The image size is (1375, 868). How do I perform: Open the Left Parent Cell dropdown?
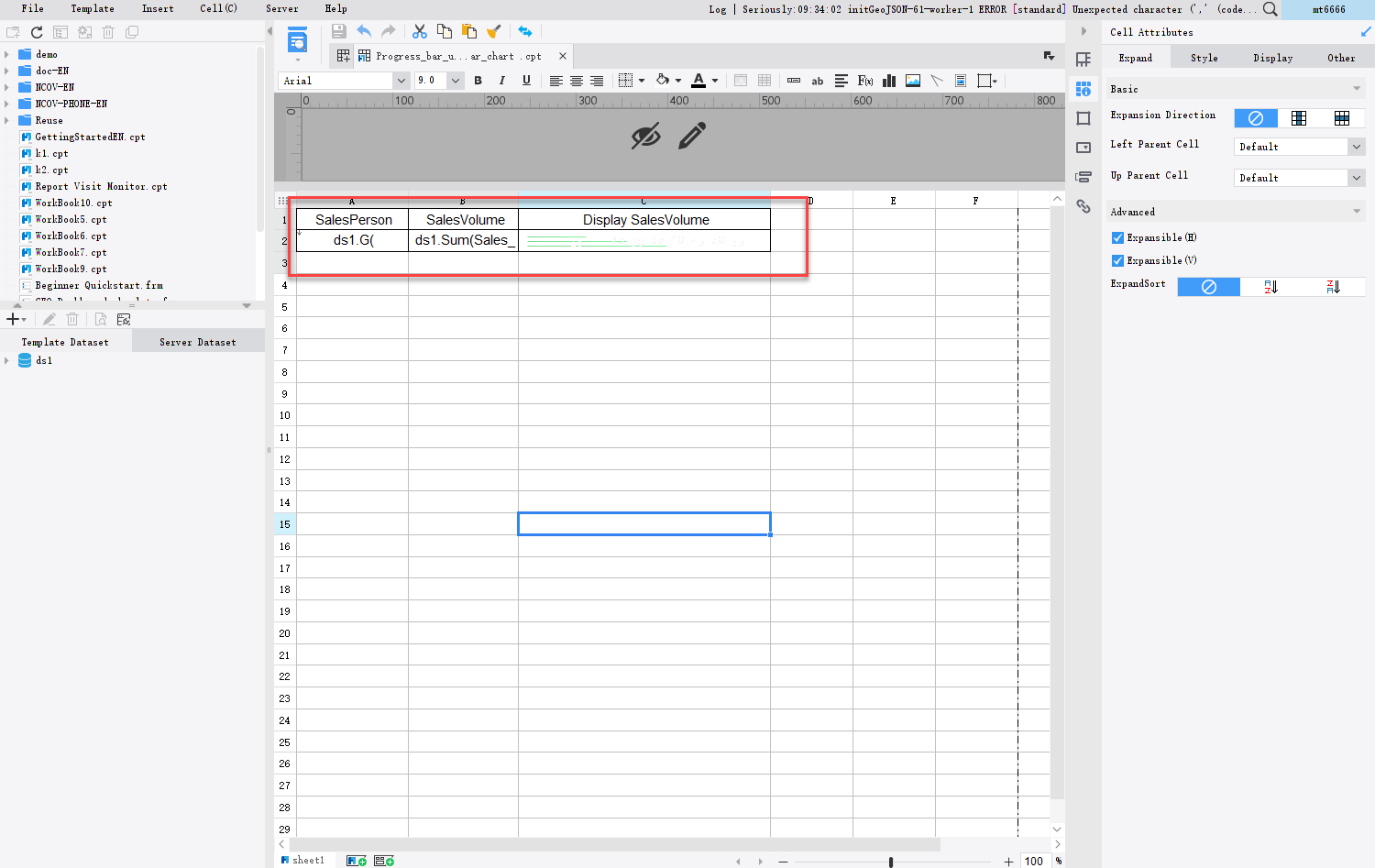1355,147
